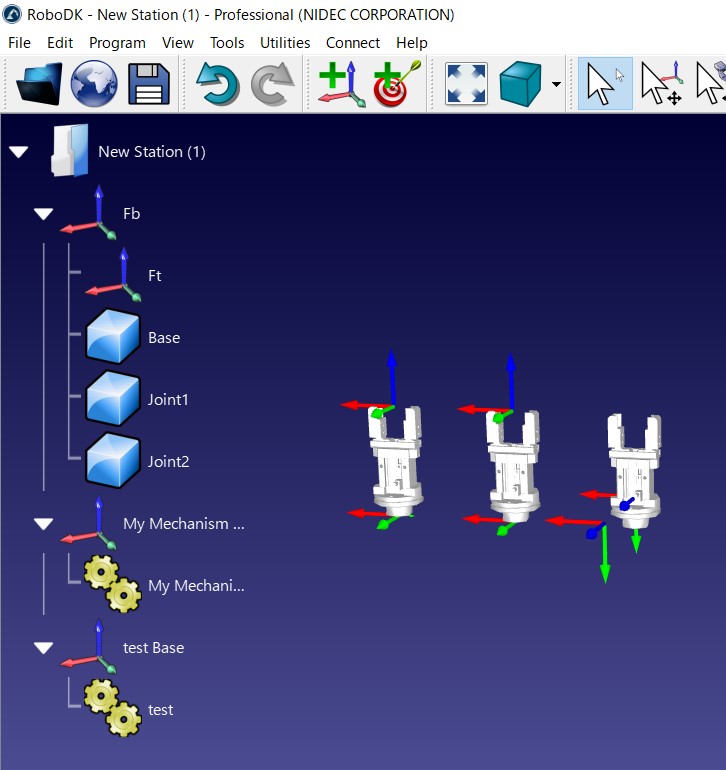Screen dimensions: 726x770
Task: Click the Undo arrow icon
Action: 217,84
